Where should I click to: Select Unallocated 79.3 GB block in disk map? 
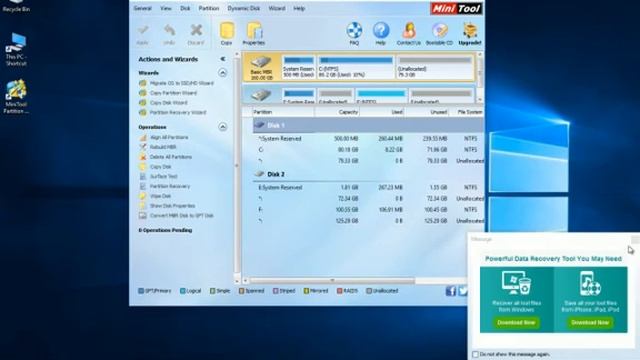point(435,67)
